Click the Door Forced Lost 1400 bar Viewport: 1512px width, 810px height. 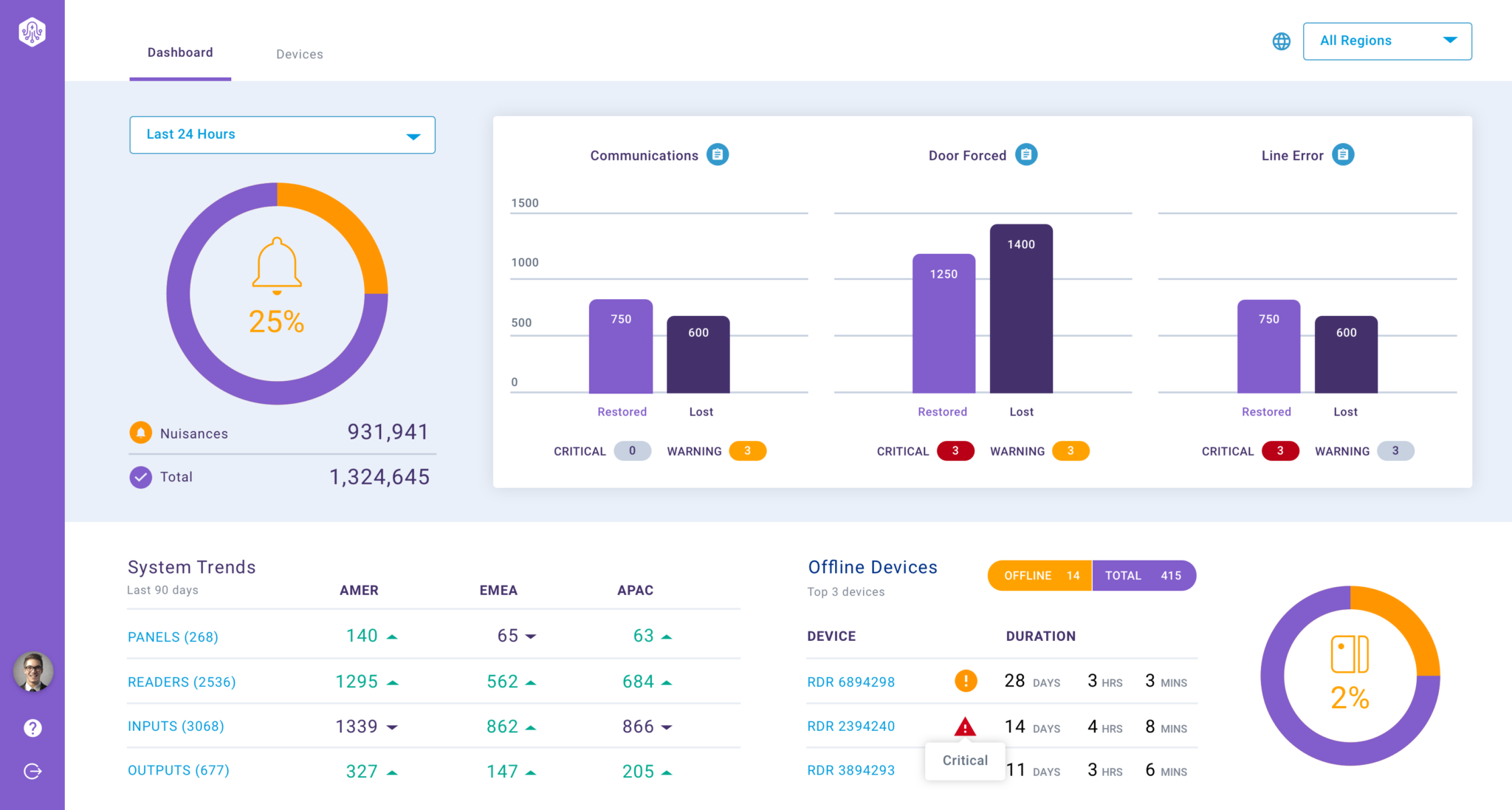pos(1021,309)
